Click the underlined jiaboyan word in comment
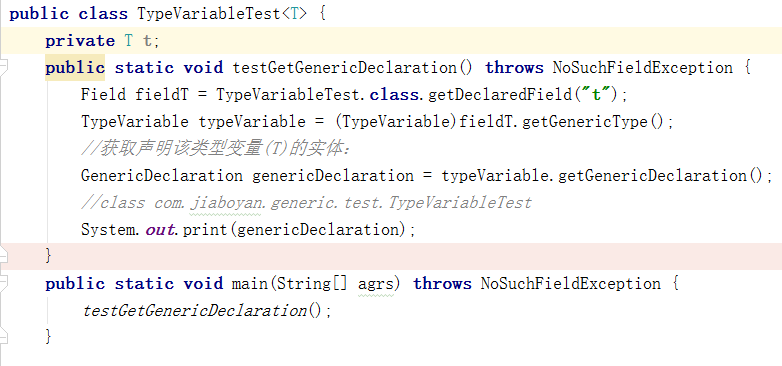This screenshot has height=366, width=782. pos(226,202)
